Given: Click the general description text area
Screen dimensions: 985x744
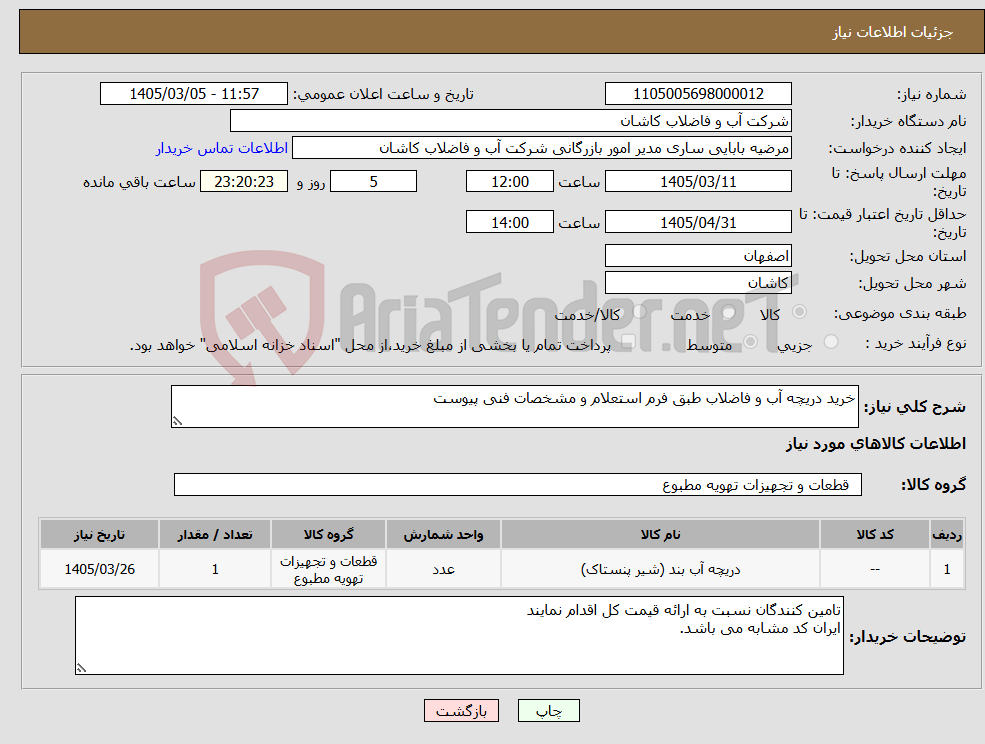Looking at the screenshot, I should (514, 407).
